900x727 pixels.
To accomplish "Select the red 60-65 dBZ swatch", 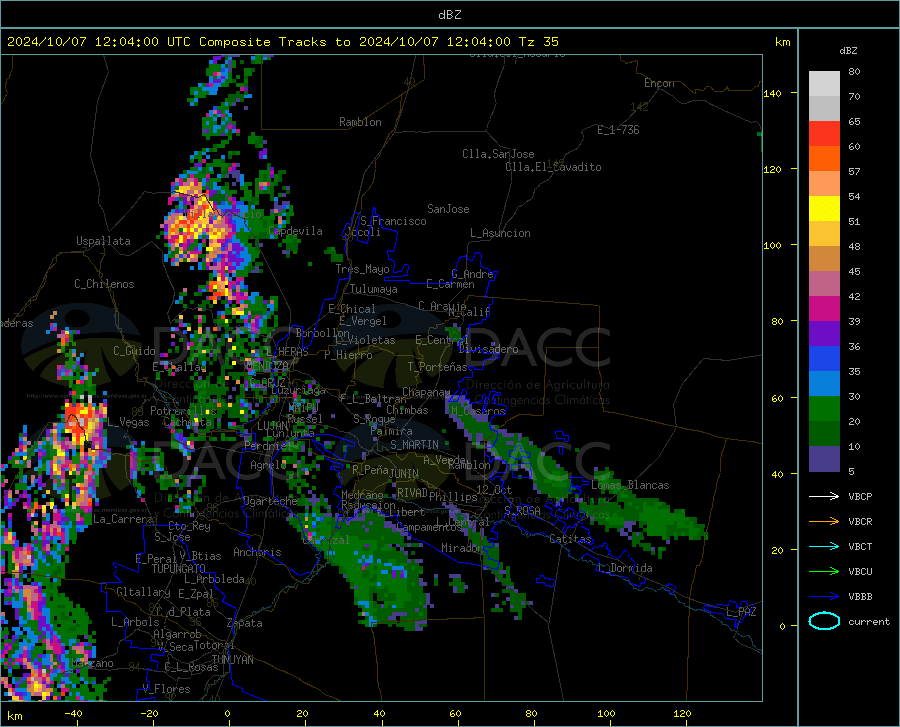I will 824,134.
